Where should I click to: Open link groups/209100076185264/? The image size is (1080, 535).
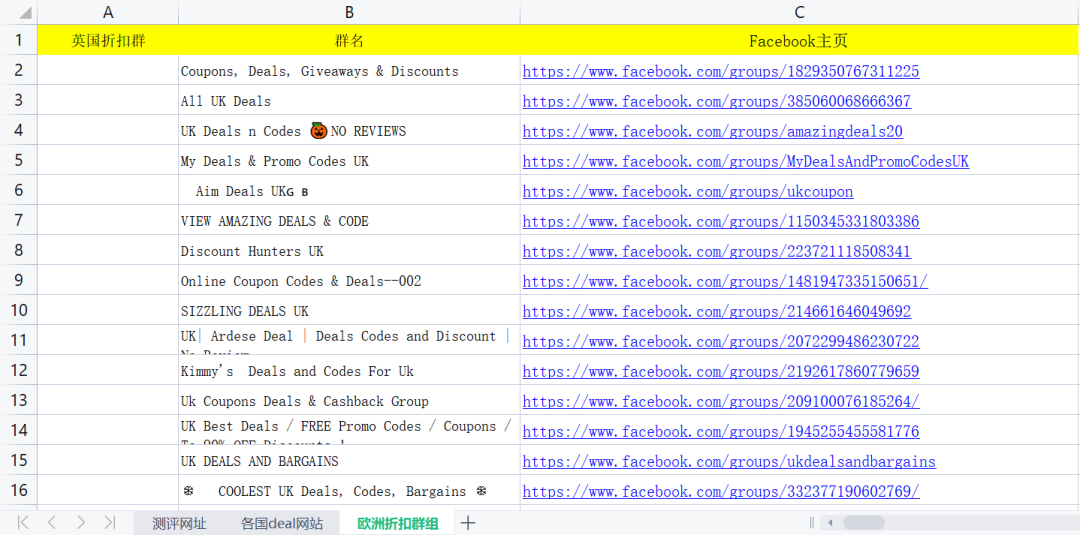point(720,402)
